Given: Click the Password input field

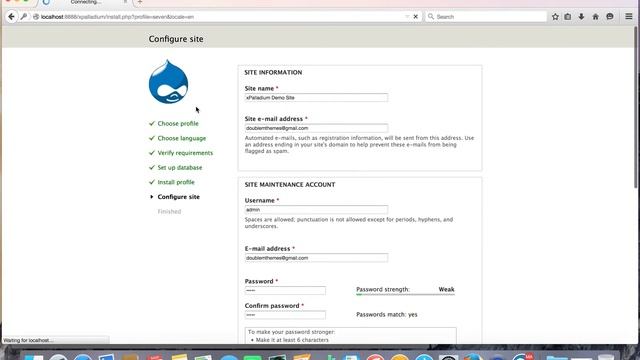Looking at the screenshot, I should [x=285, y=290].
